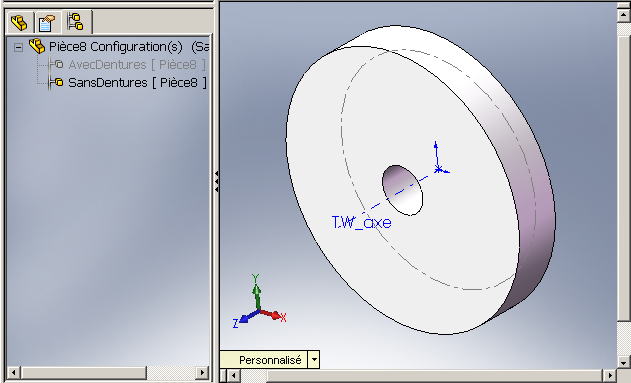Click the right arrow of the tree panel scrollbar
The image size is (631, 383).
point(202,373)
